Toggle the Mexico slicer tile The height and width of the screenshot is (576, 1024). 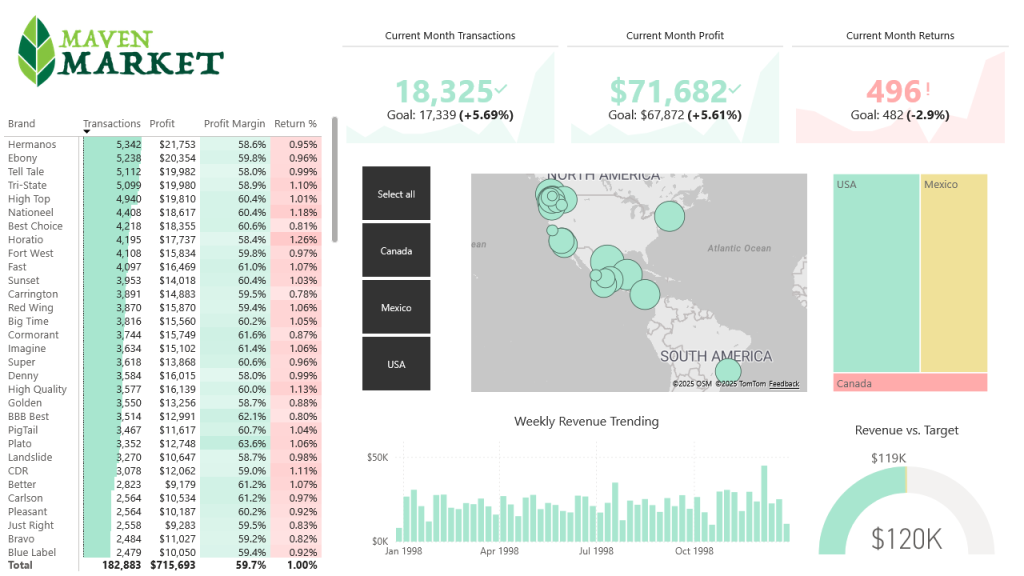click(396, 308)
